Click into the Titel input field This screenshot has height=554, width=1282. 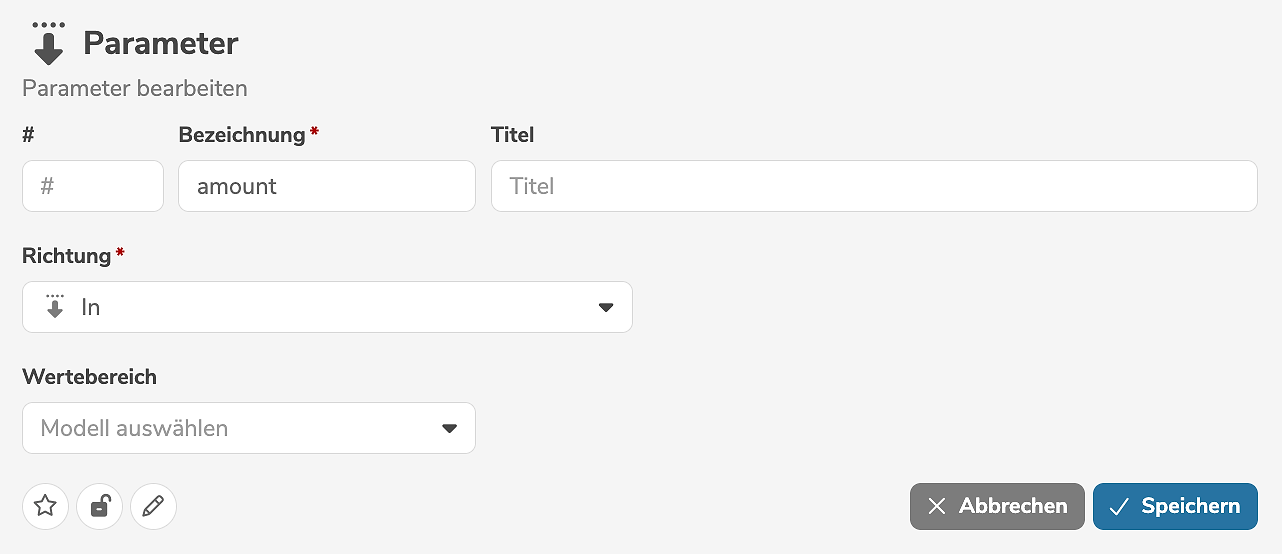pos(873,186)
